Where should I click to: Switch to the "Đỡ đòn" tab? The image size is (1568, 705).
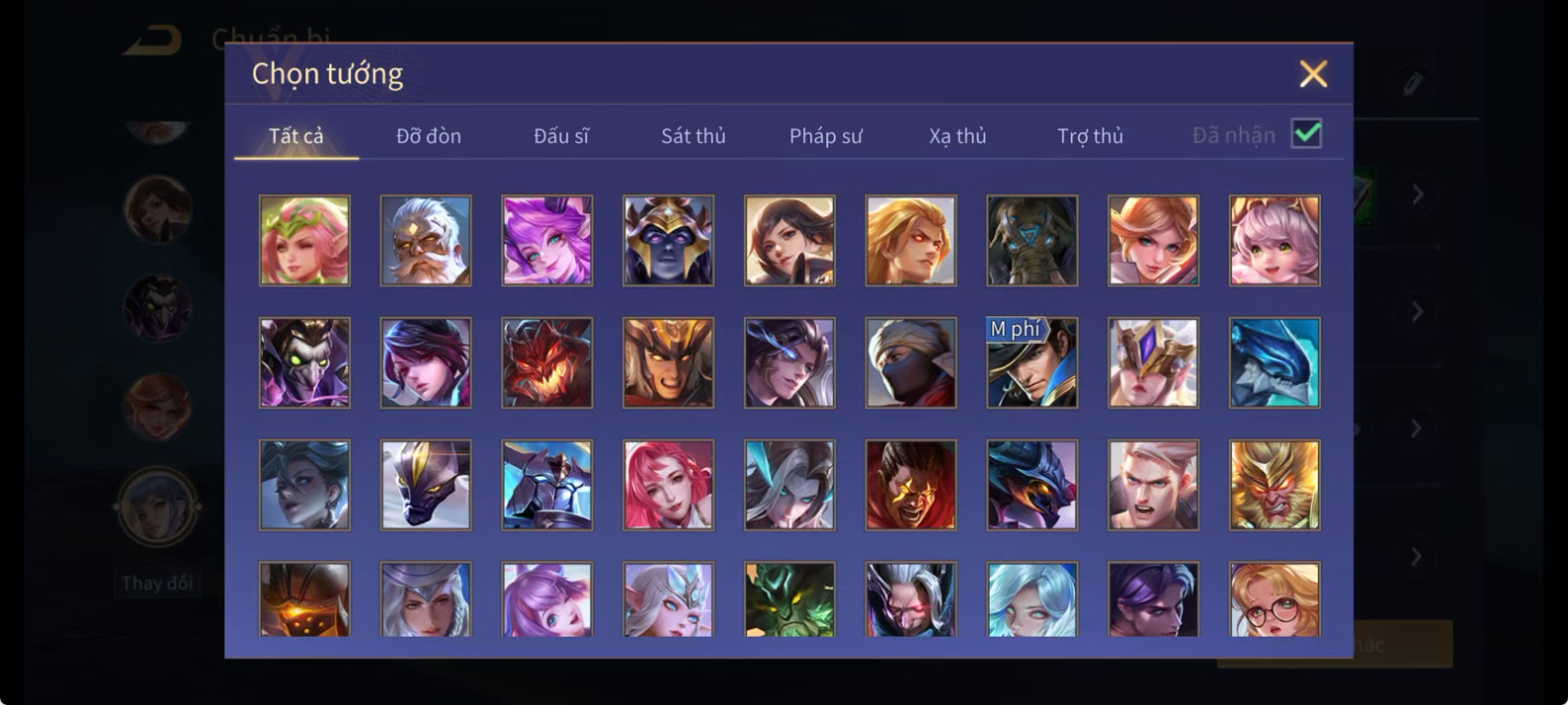click(x=428, y=136)
